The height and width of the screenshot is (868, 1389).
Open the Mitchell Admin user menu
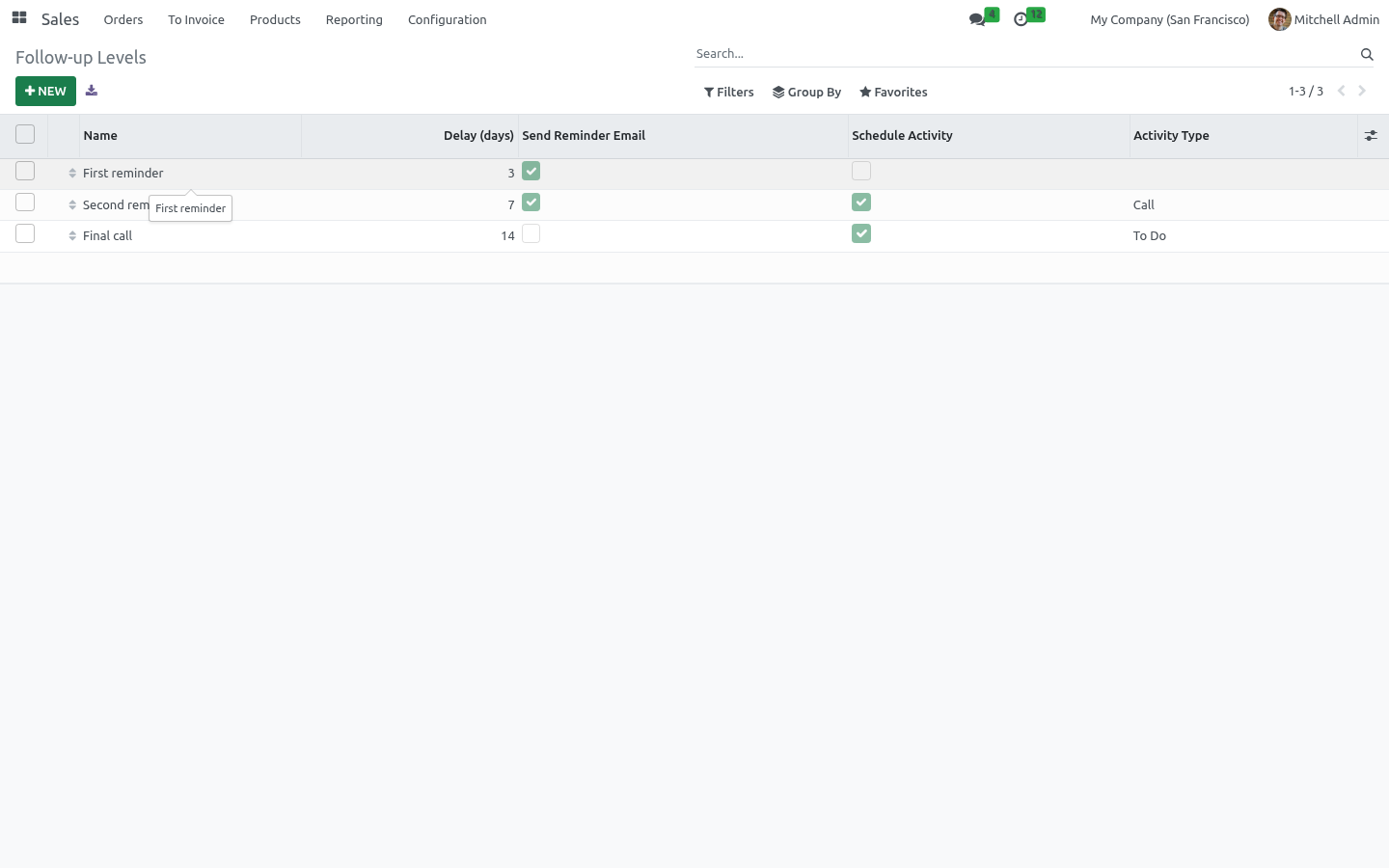coord(1323,19)
